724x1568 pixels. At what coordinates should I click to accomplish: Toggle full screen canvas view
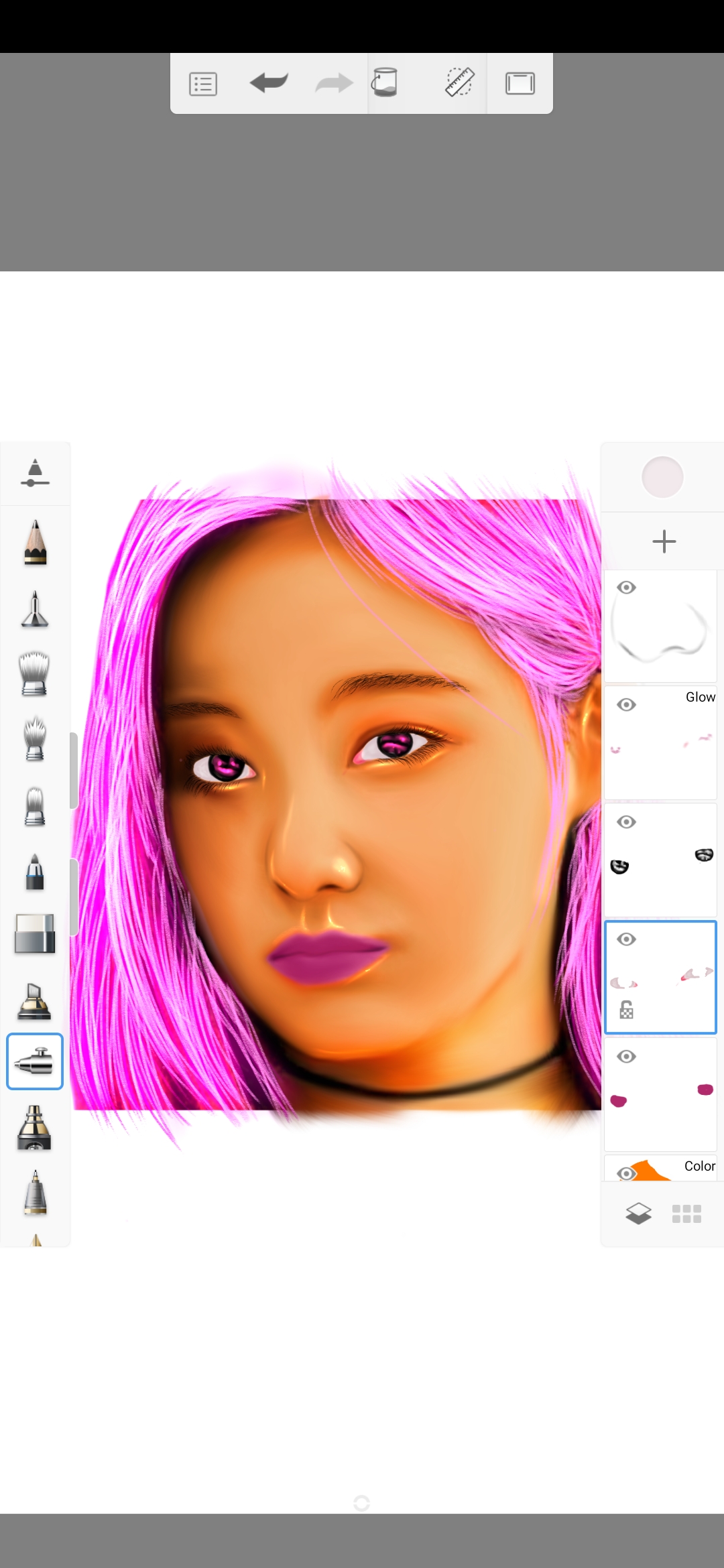pyautogui.click(x=520, y=84)
